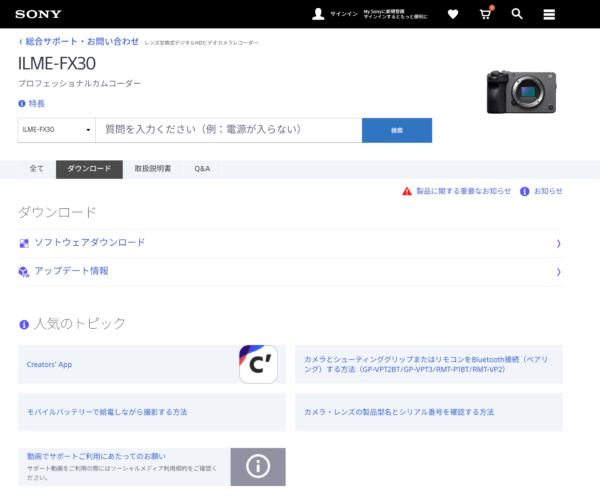Click the ダウンロード section heading
This screenshot has height=500, width=600.
click(x=57, y=212)
